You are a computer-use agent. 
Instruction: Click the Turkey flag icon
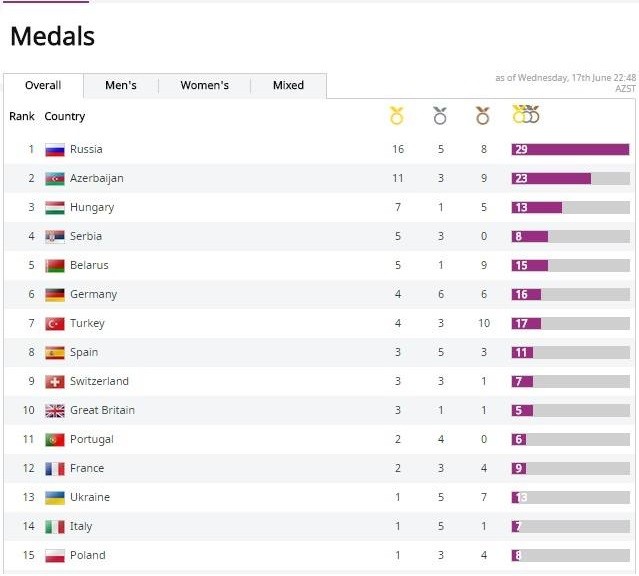[x=55, y=324]
